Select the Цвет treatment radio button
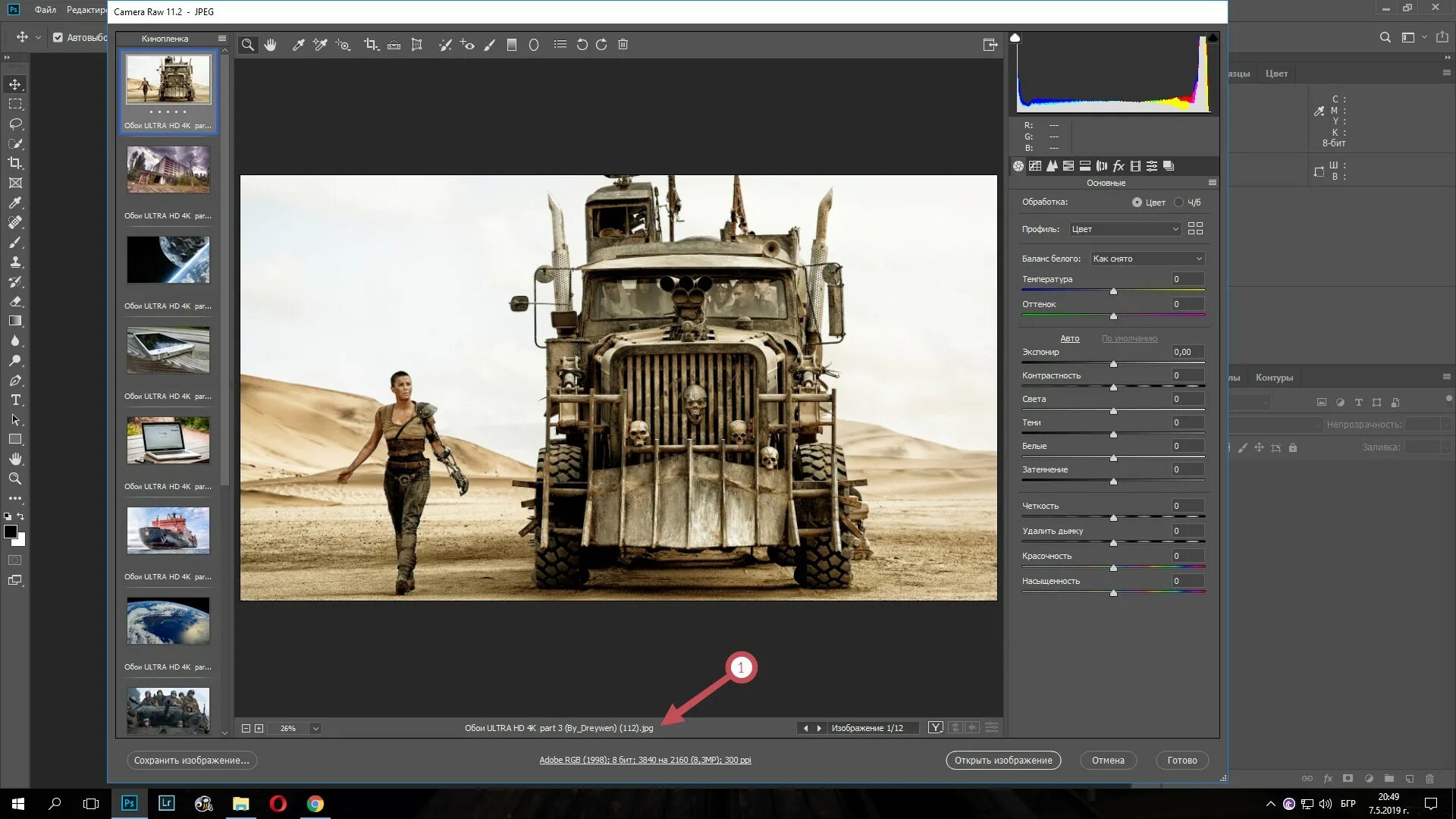Image resolution: width=1456 pixels, height=819 pixels. tap(1137, 202)
